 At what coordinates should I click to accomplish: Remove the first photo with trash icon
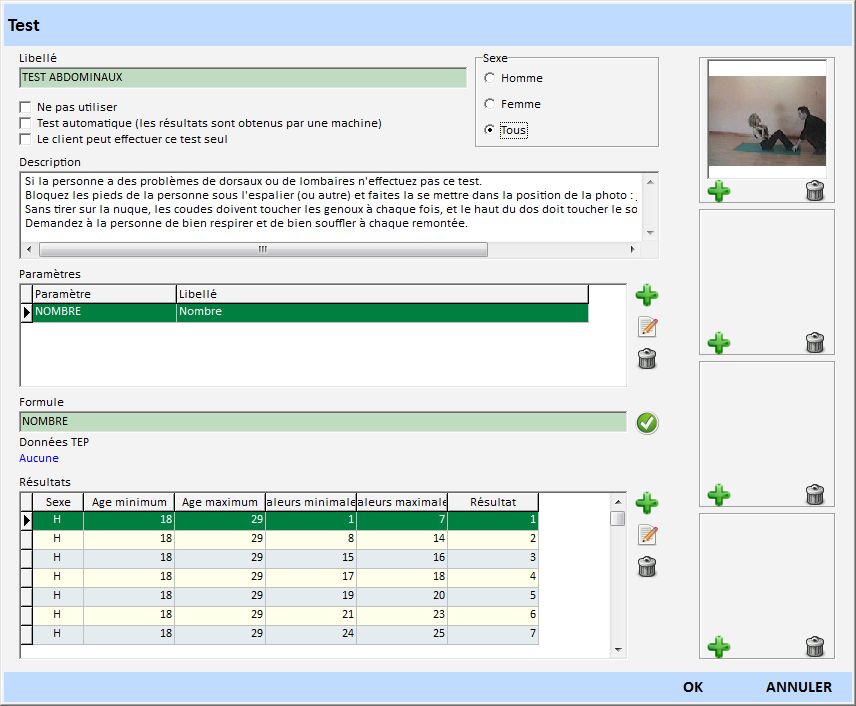[815, 191]
